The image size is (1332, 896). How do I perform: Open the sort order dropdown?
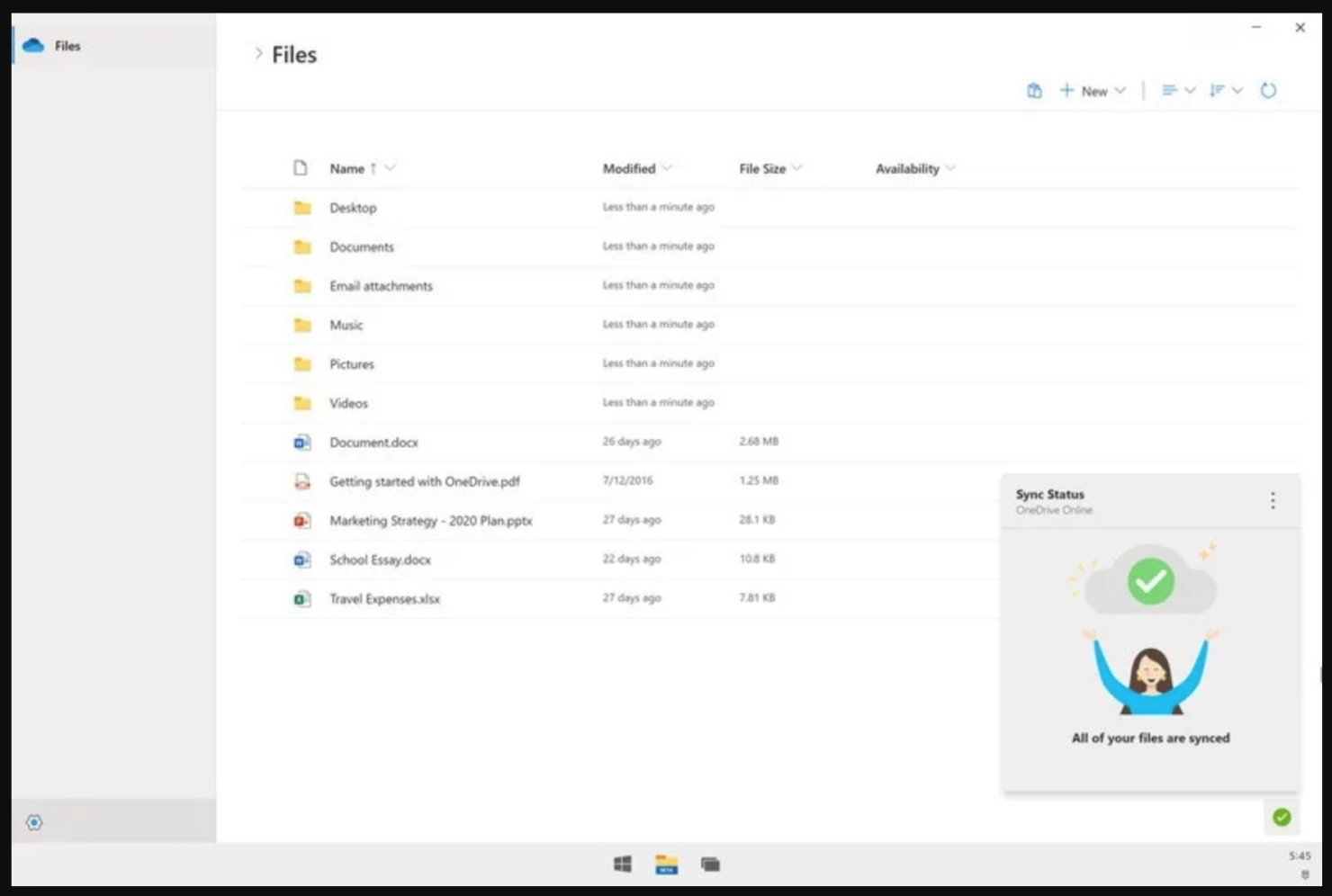(1226, 90)
